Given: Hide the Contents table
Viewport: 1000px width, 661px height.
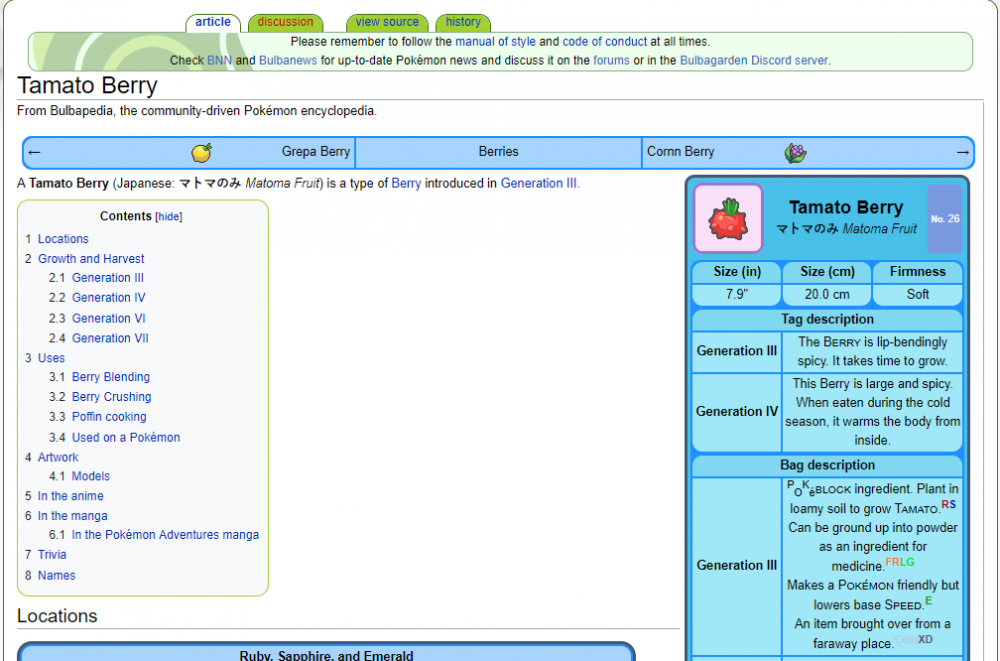Looking at the screenshot, I should [x=169, y=217].
